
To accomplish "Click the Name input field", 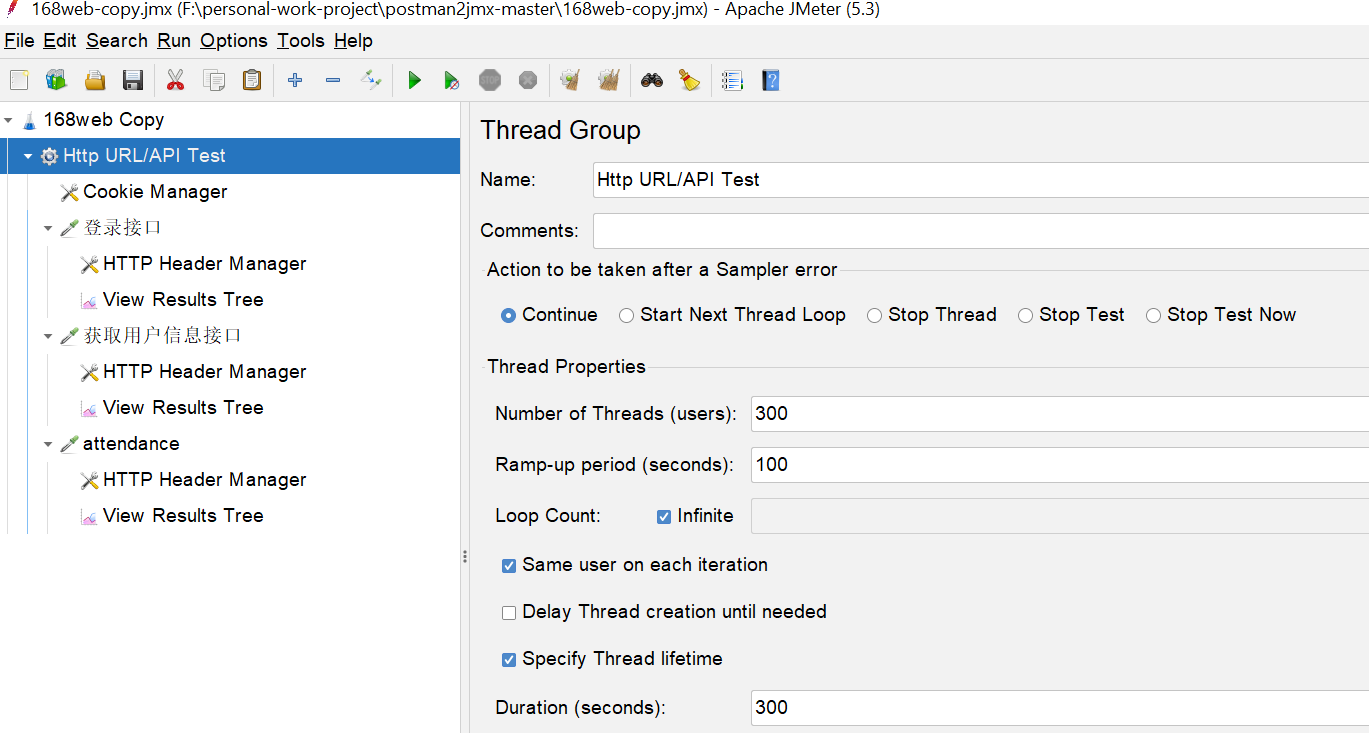I will [981, 180].
